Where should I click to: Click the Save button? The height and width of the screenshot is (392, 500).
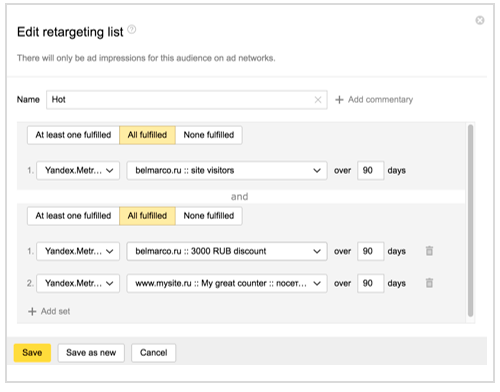[32, 353]
